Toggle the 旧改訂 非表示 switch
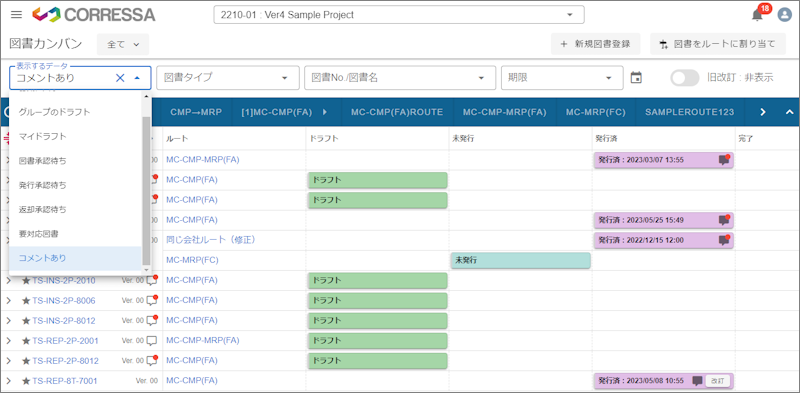Viewport: 800px width, 393px height. [684, 78]
